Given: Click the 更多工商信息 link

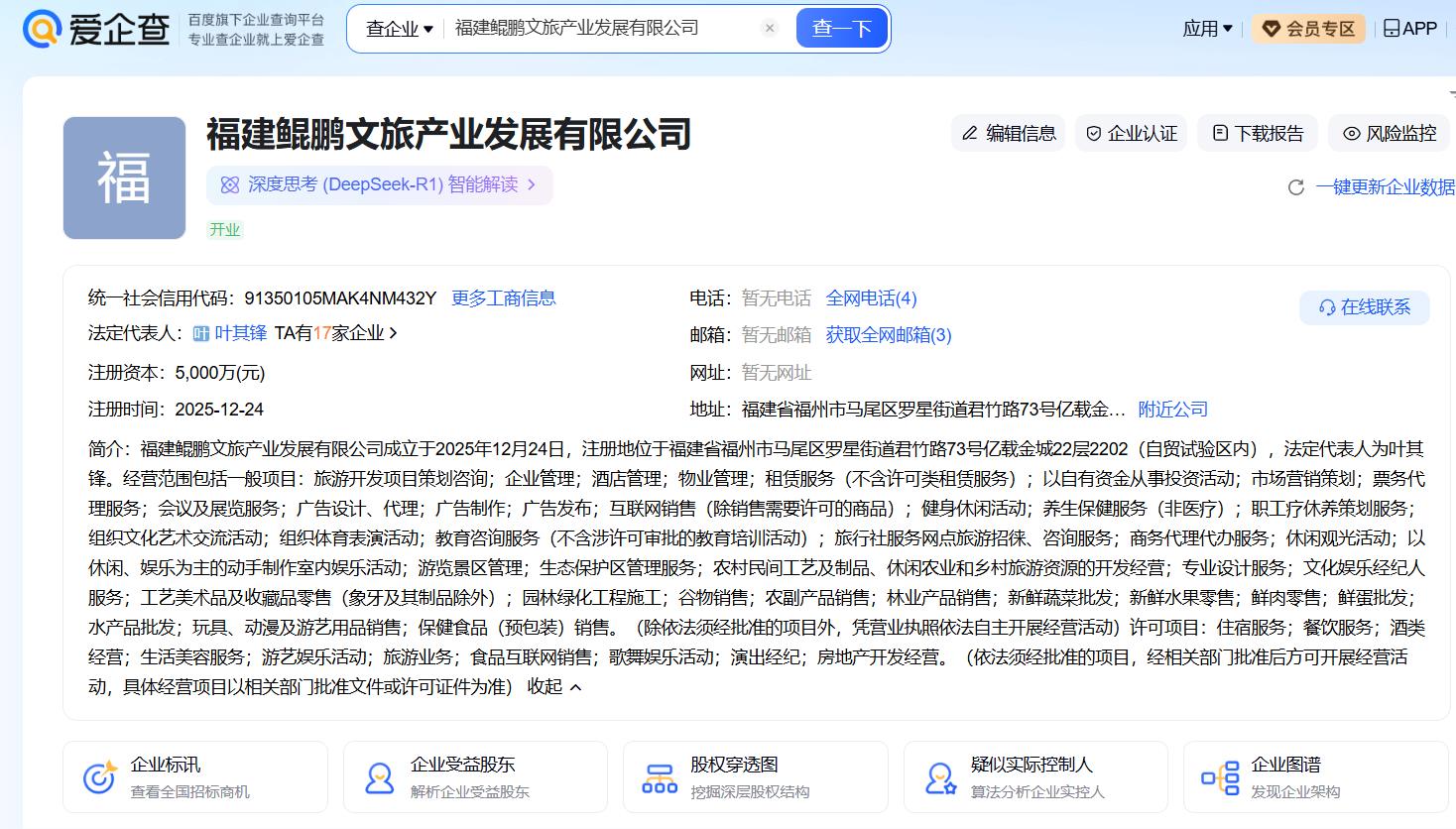Looking at the screenshot, I should point(503,298).
